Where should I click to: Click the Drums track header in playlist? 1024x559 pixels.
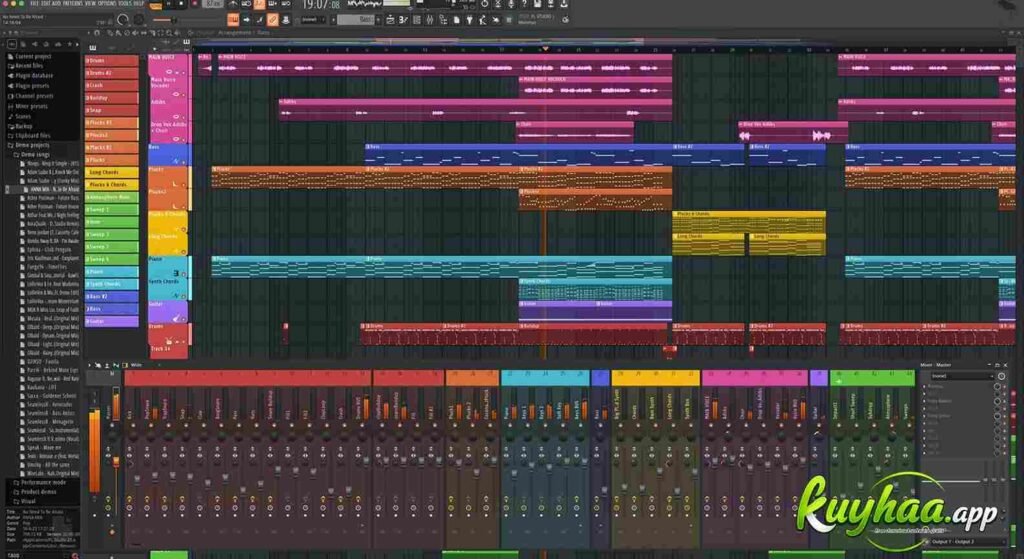168,333
